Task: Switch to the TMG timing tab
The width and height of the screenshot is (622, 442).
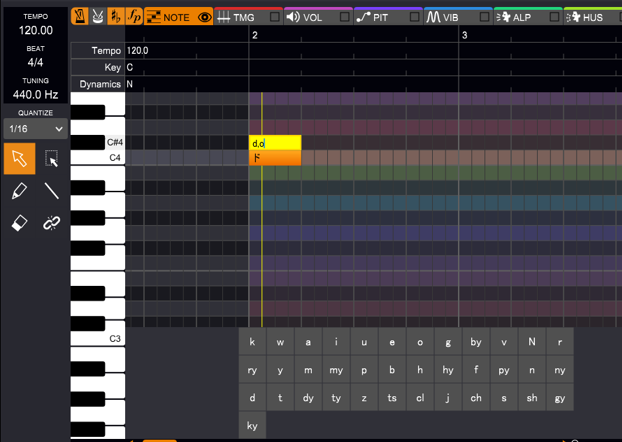Action: (248, 17)
